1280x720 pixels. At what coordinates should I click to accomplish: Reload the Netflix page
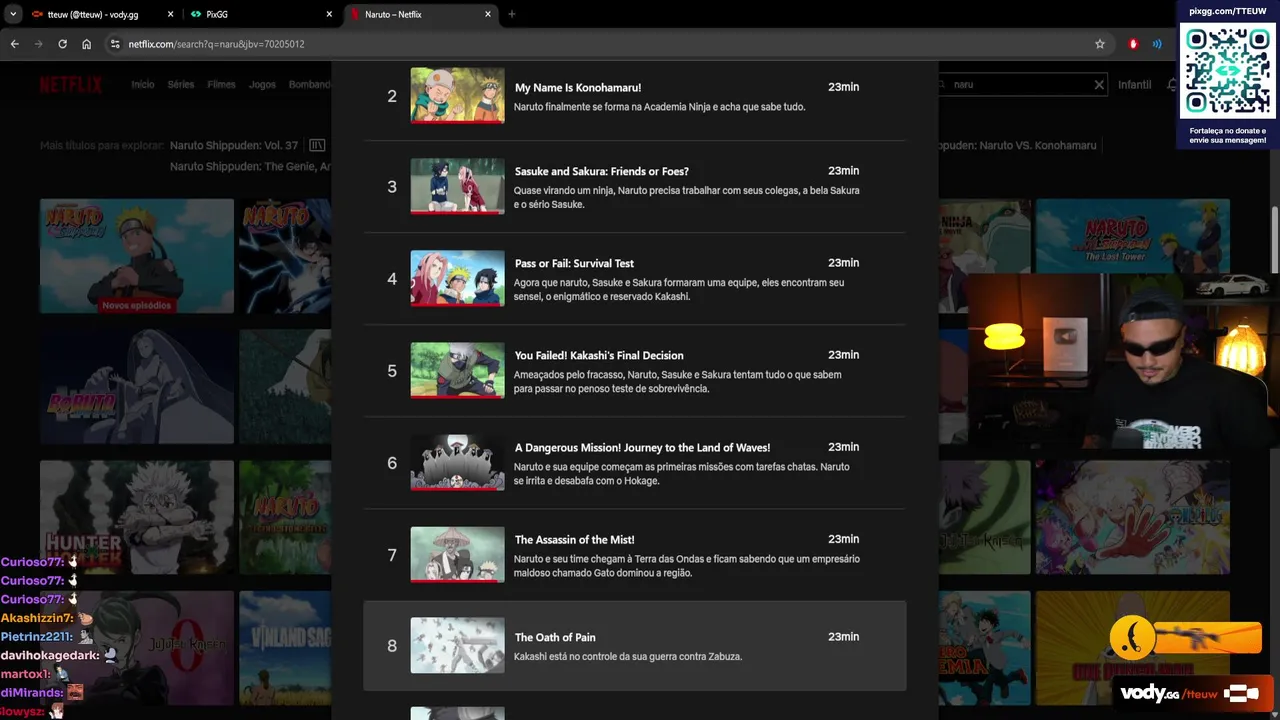(63, 44)
